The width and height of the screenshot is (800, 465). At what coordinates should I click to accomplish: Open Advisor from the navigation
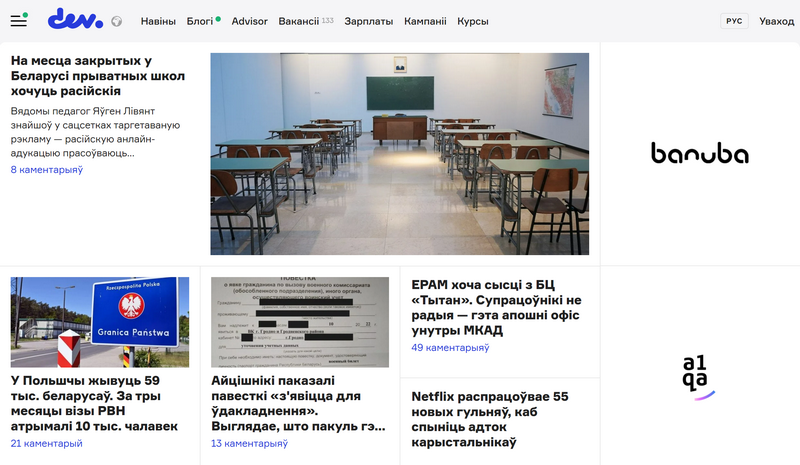click(x=249, y=21)
